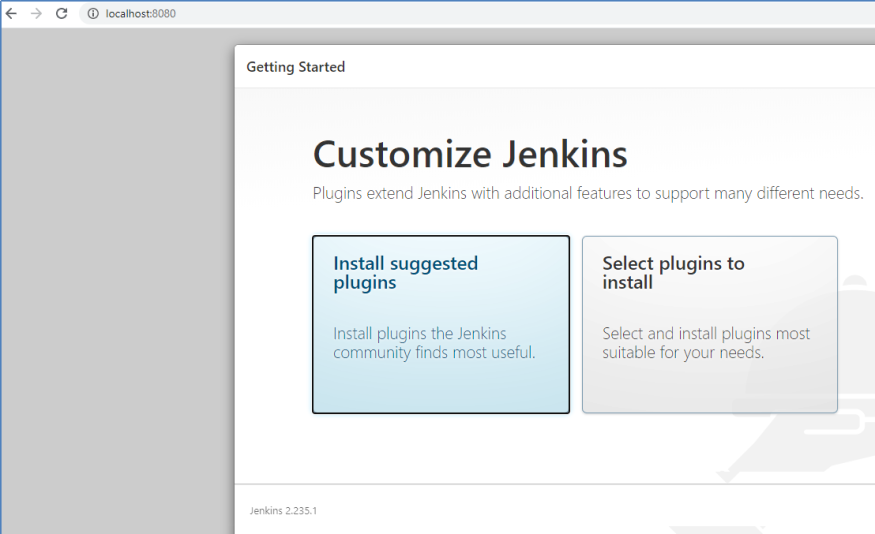Click the Customize Jenkins heading
Viewport: 875px width, 534px height.
pyautogui.click(x=470, y=155)
